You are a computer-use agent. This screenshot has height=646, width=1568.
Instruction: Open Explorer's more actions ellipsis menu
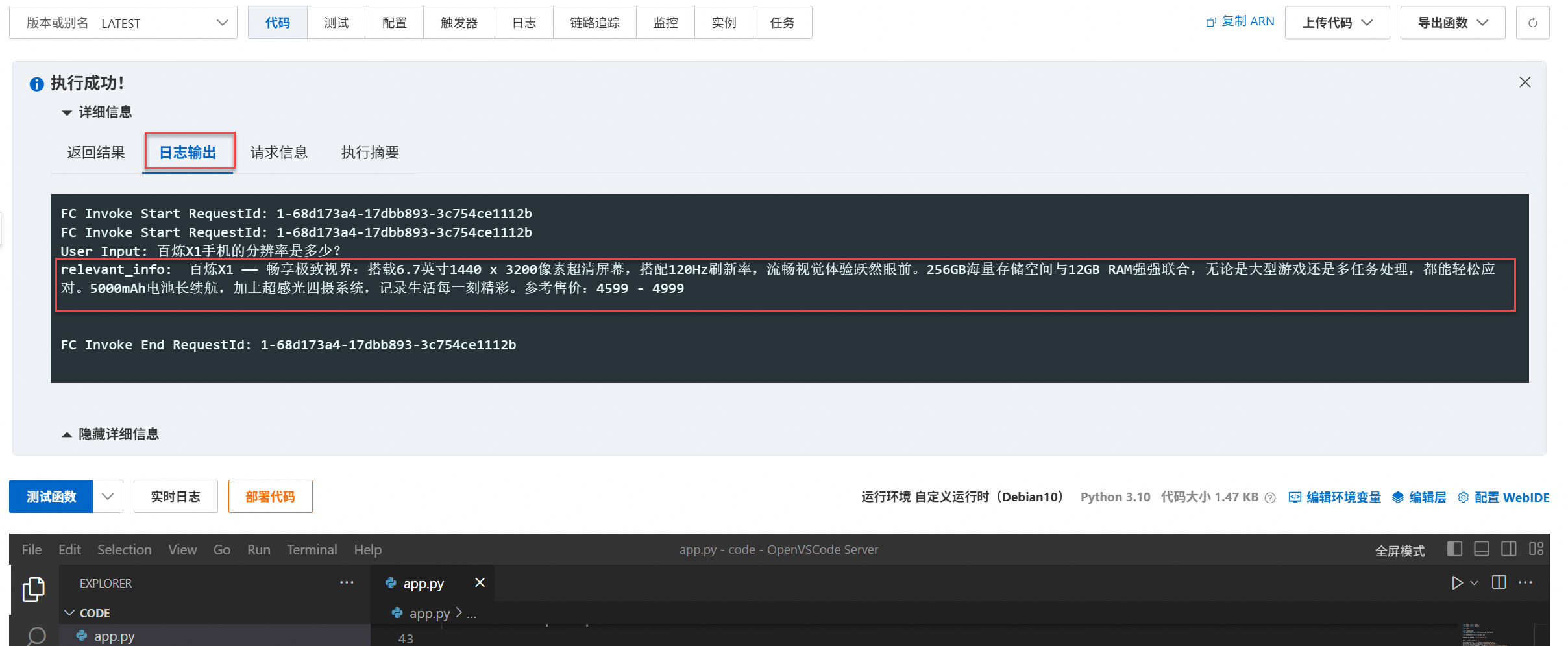pos(347,583)
